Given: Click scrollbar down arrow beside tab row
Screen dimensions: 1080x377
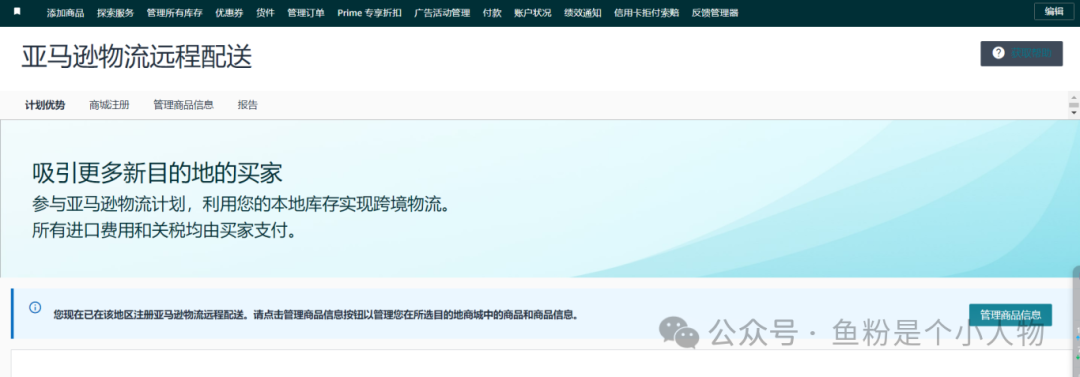Looking at the screenshot, I should [x=1073, y=112].
